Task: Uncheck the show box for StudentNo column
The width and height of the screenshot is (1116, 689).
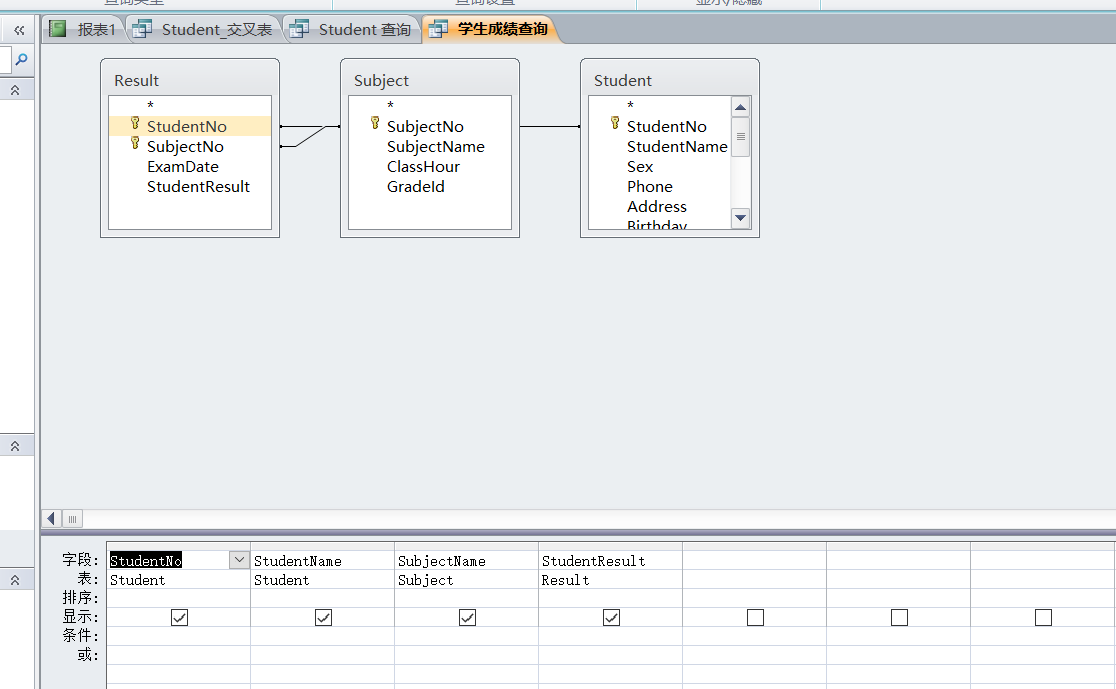Action: pos(179,618)
